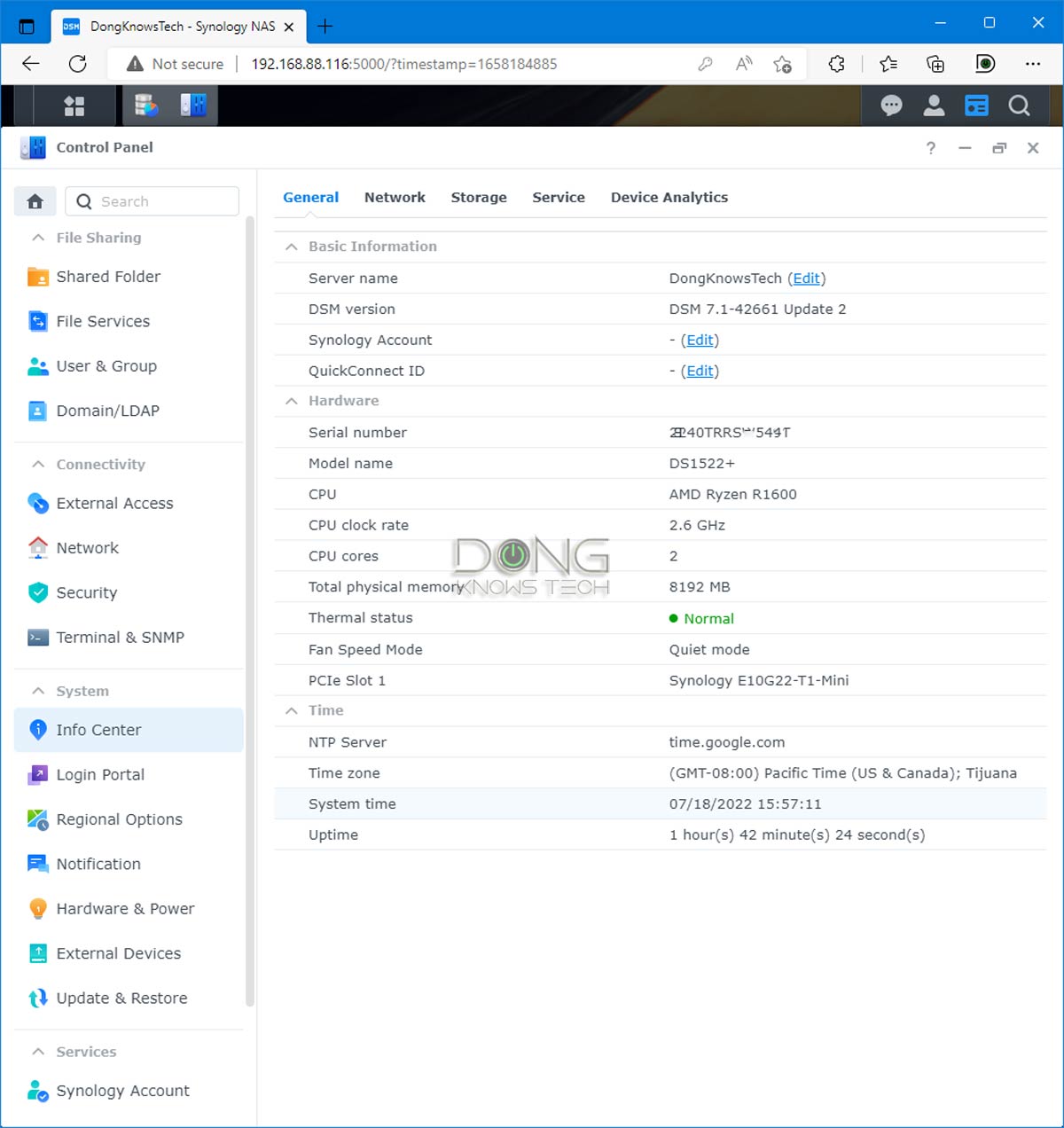Click the System time row value
This screenshot has width=1064, height=1128.
point(746,804)
